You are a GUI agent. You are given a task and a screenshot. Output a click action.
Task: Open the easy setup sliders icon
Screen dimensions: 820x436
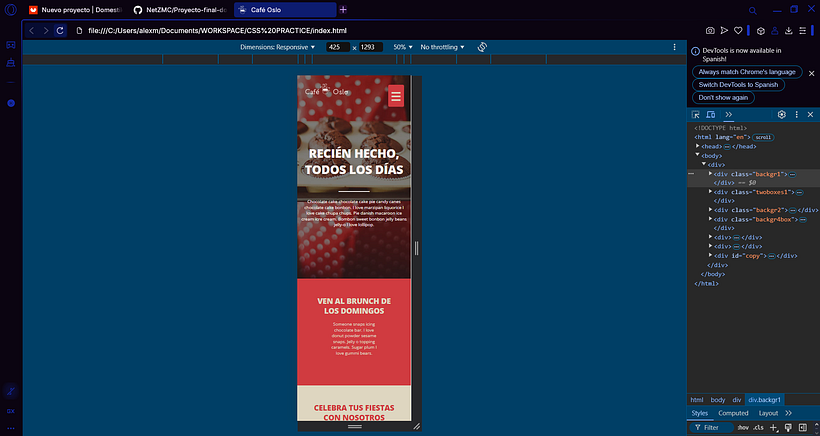click(803, 31)
